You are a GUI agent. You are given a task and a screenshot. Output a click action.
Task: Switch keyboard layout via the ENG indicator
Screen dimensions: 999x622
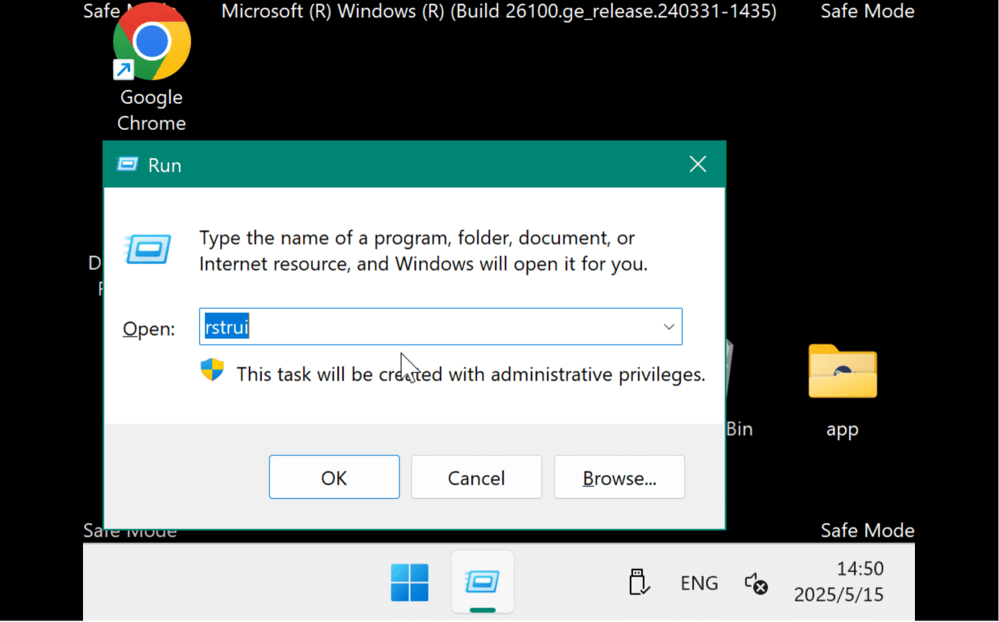pos(698,582)
